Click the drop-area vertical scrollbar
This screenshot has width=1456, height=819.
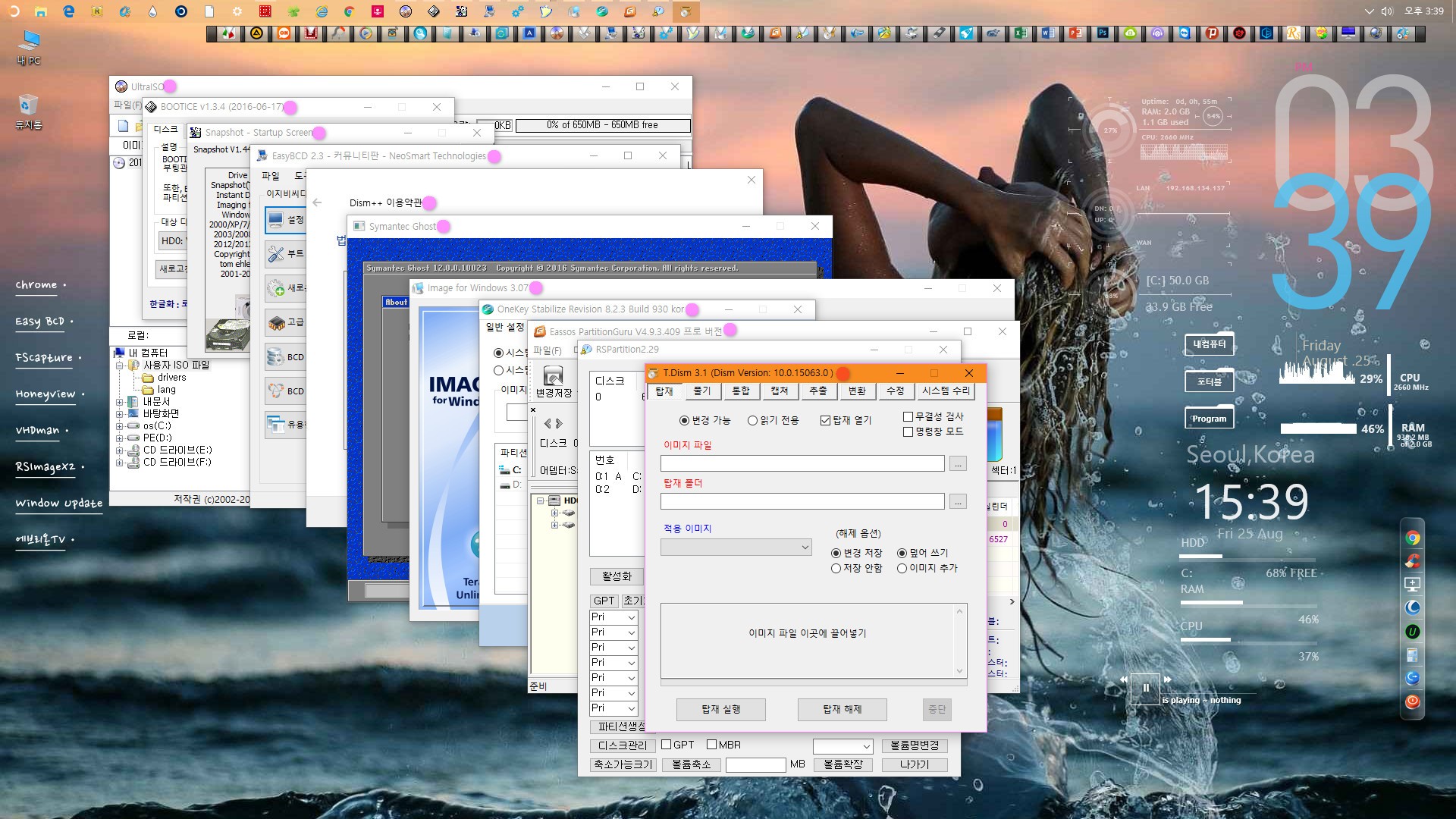(959, 641)
